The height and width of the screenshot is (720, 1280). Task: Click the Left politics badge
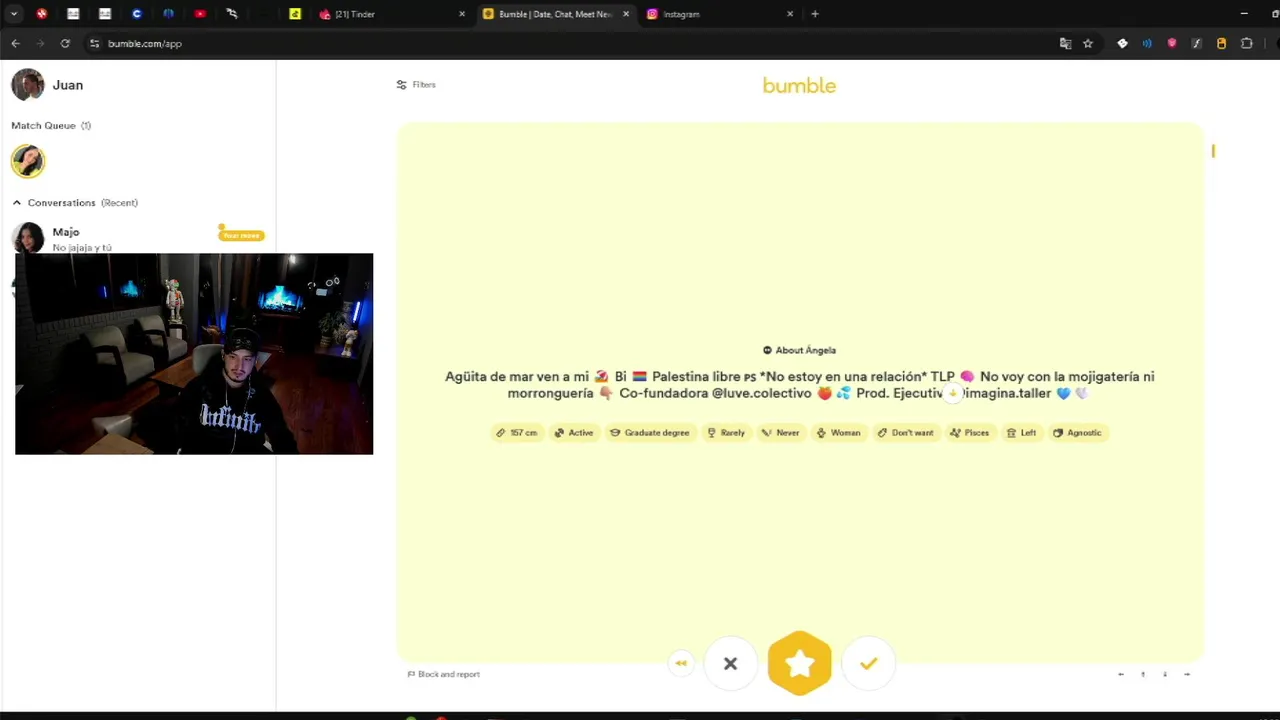[1021, 433]
